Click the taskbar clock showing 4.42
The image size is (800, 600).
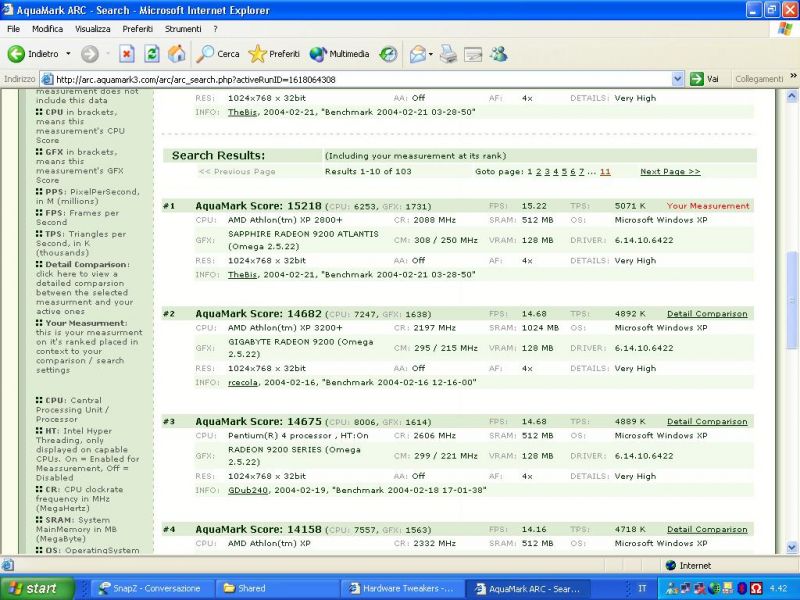(x=779, y=588)
